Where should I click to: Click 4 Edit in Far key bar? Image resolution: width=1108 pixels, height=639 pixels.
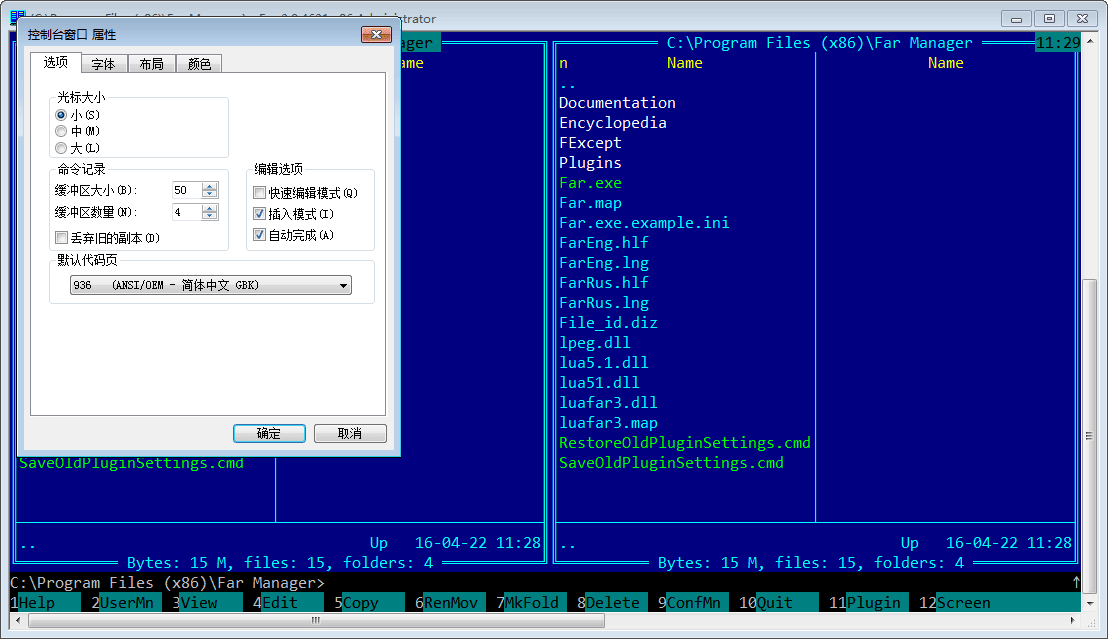tap(288, 603)
